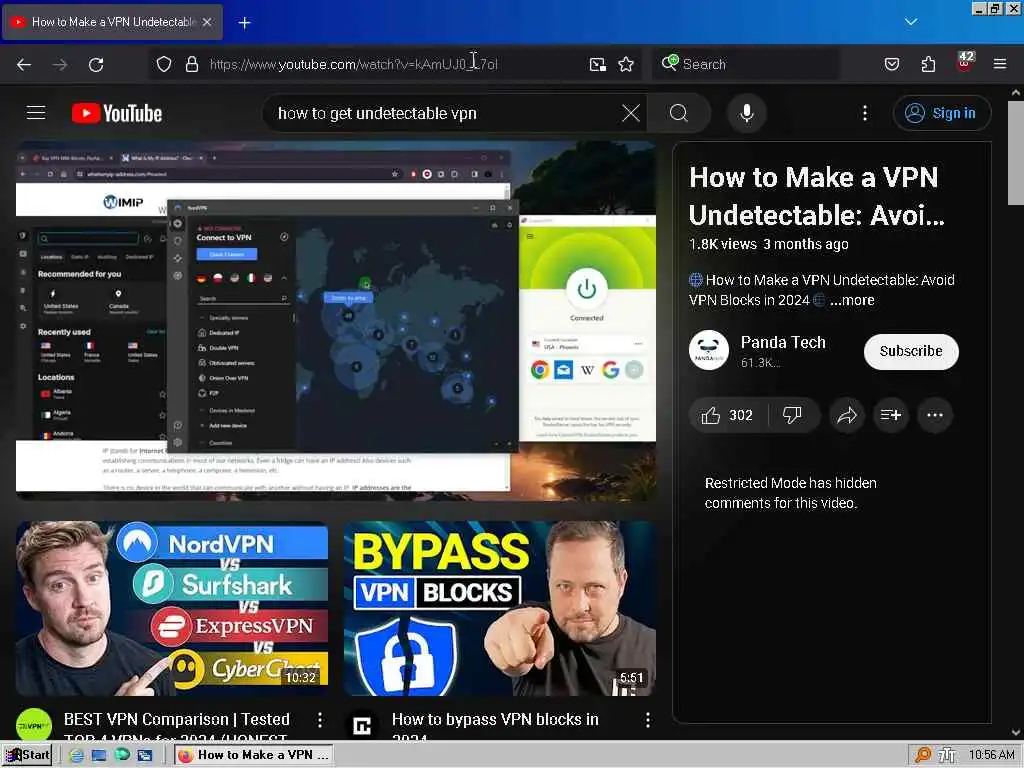Expand the list-all-tabs chevron

pyautogui.click(x=911, y=22)
